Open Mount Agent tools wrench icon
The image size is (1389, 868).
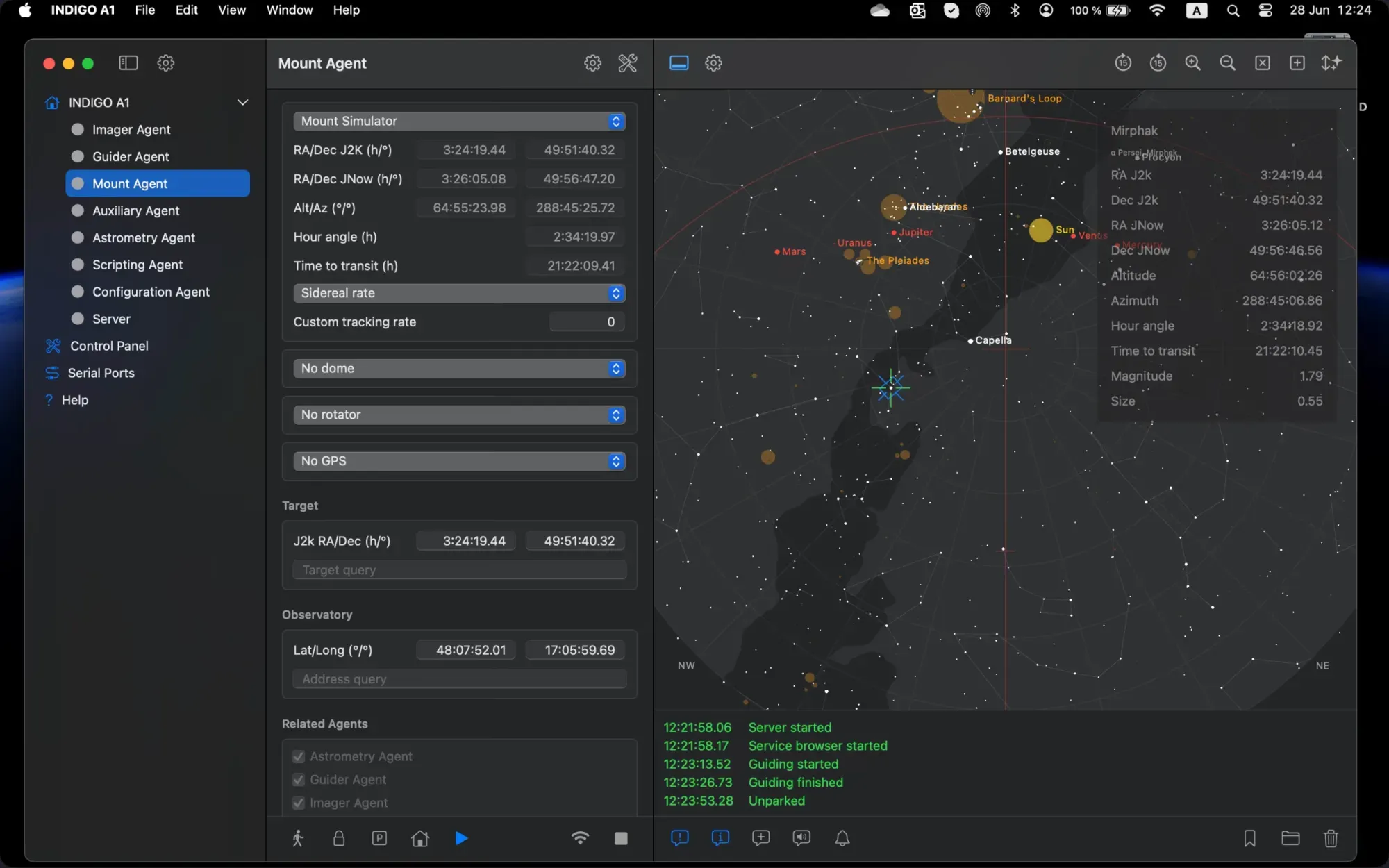627,63
